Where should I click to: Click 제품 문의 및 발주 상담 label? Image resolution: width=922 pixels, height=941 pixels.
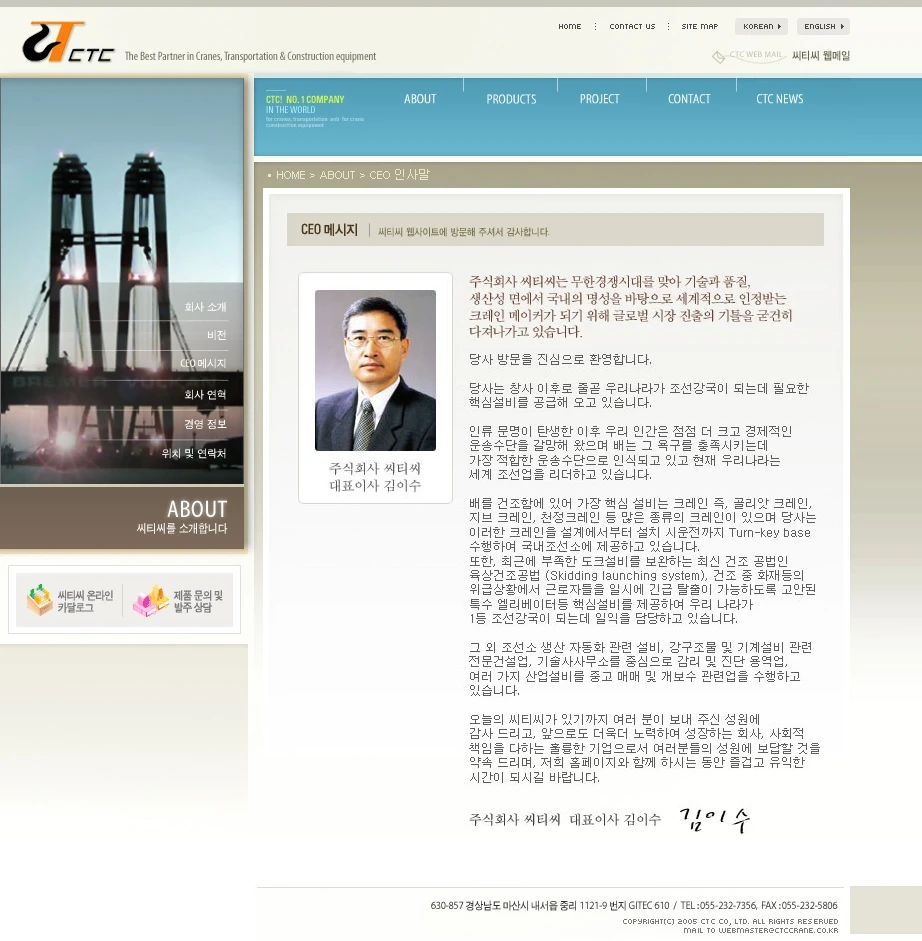point(198,601)
